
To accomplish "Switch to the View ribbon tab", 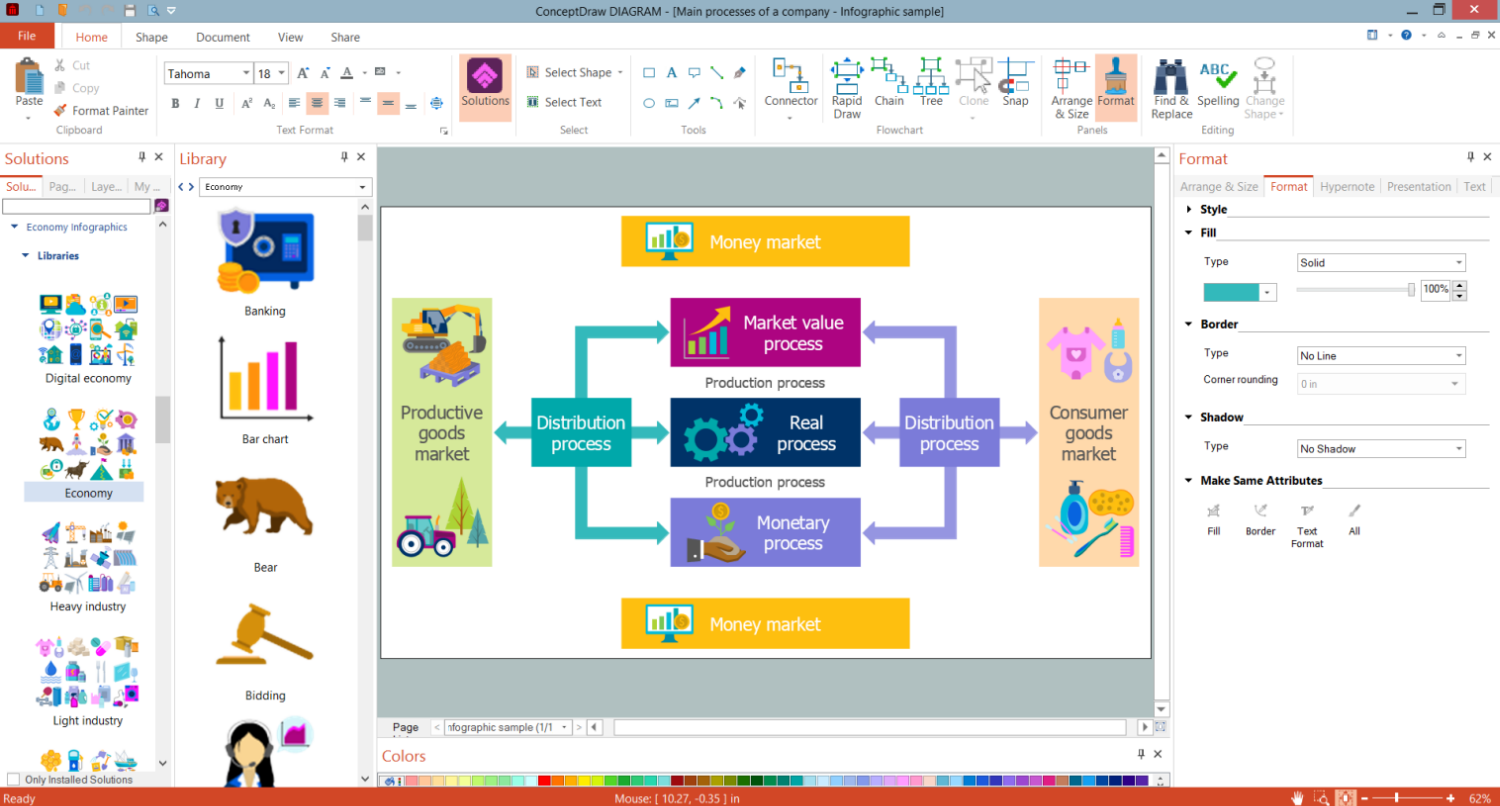I will click(291, 37).
